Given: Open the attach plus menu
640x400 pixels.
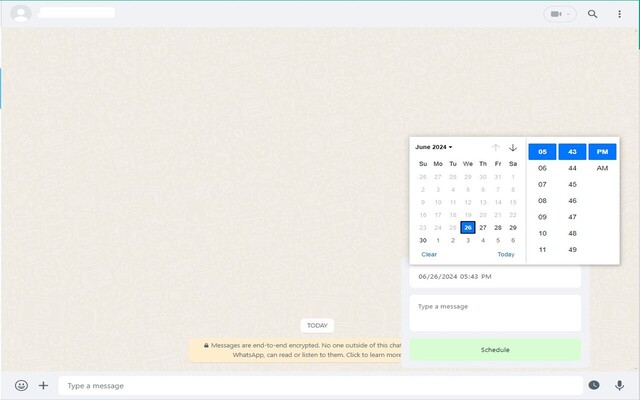Looking at the screenshot, I should (x=43, y=385).
